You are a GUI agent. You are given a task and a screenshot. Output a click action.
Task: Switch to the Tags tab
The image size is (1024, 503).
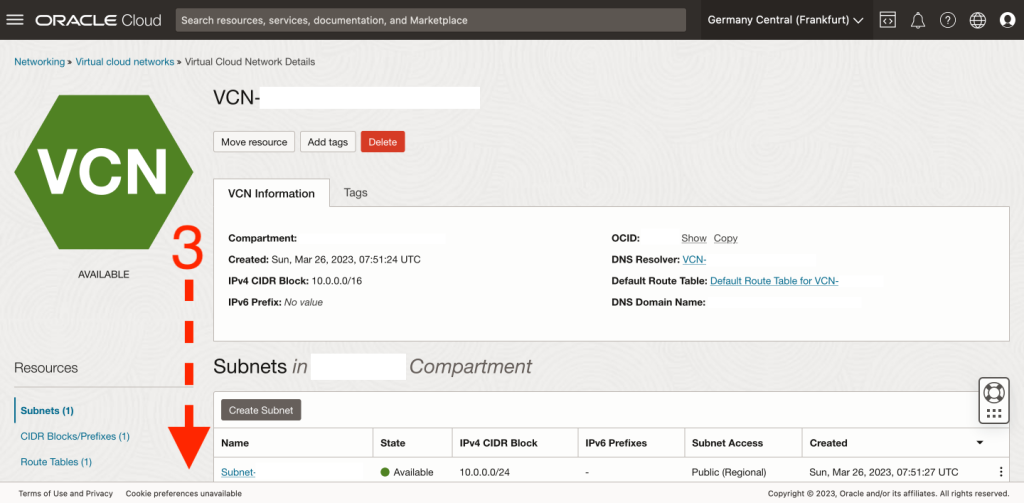[355, 192]
